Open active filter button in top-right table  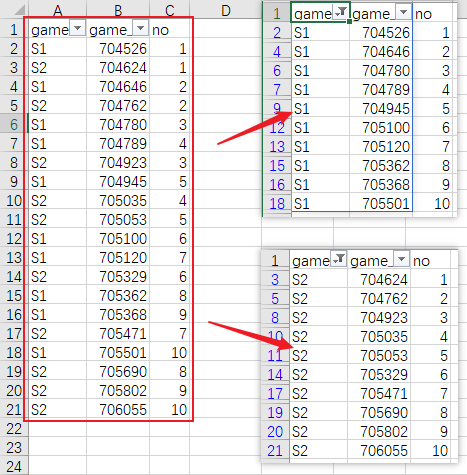click(x=341, y=12)
